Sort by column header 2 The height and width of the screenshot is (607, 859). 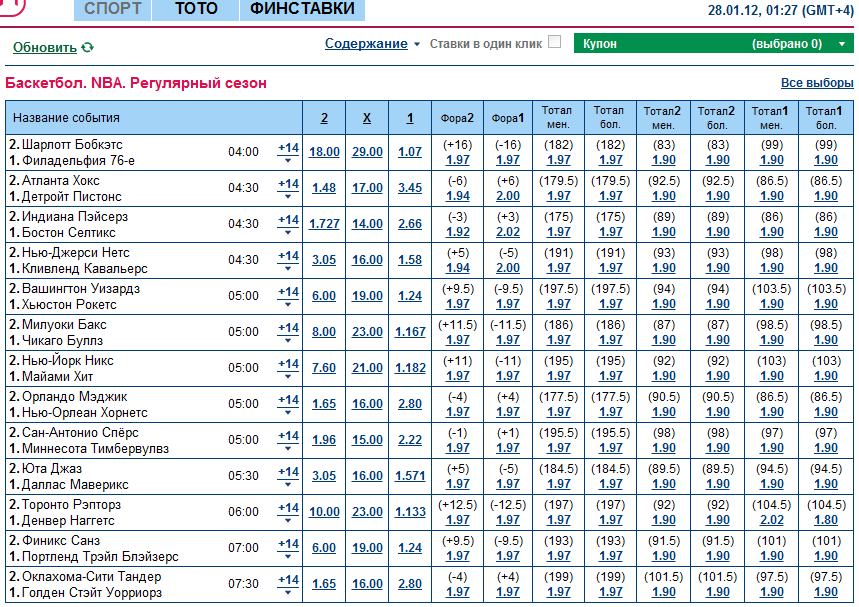point(324,118)
